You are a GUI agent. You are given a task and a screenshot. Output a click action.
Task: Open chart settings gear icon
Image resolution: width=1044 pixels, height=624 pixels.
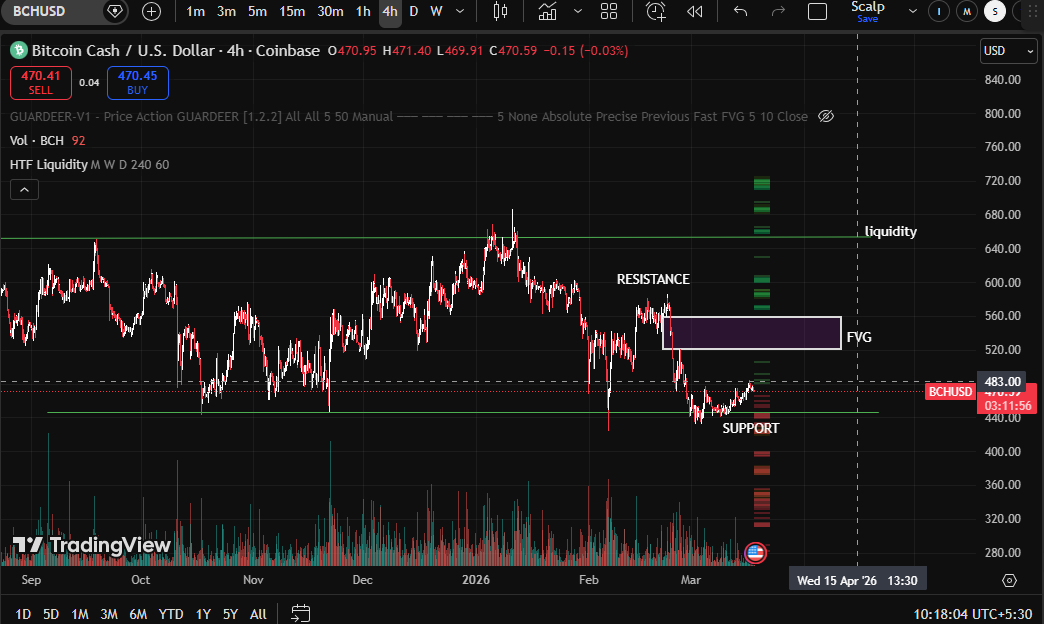coord(1010,579)
